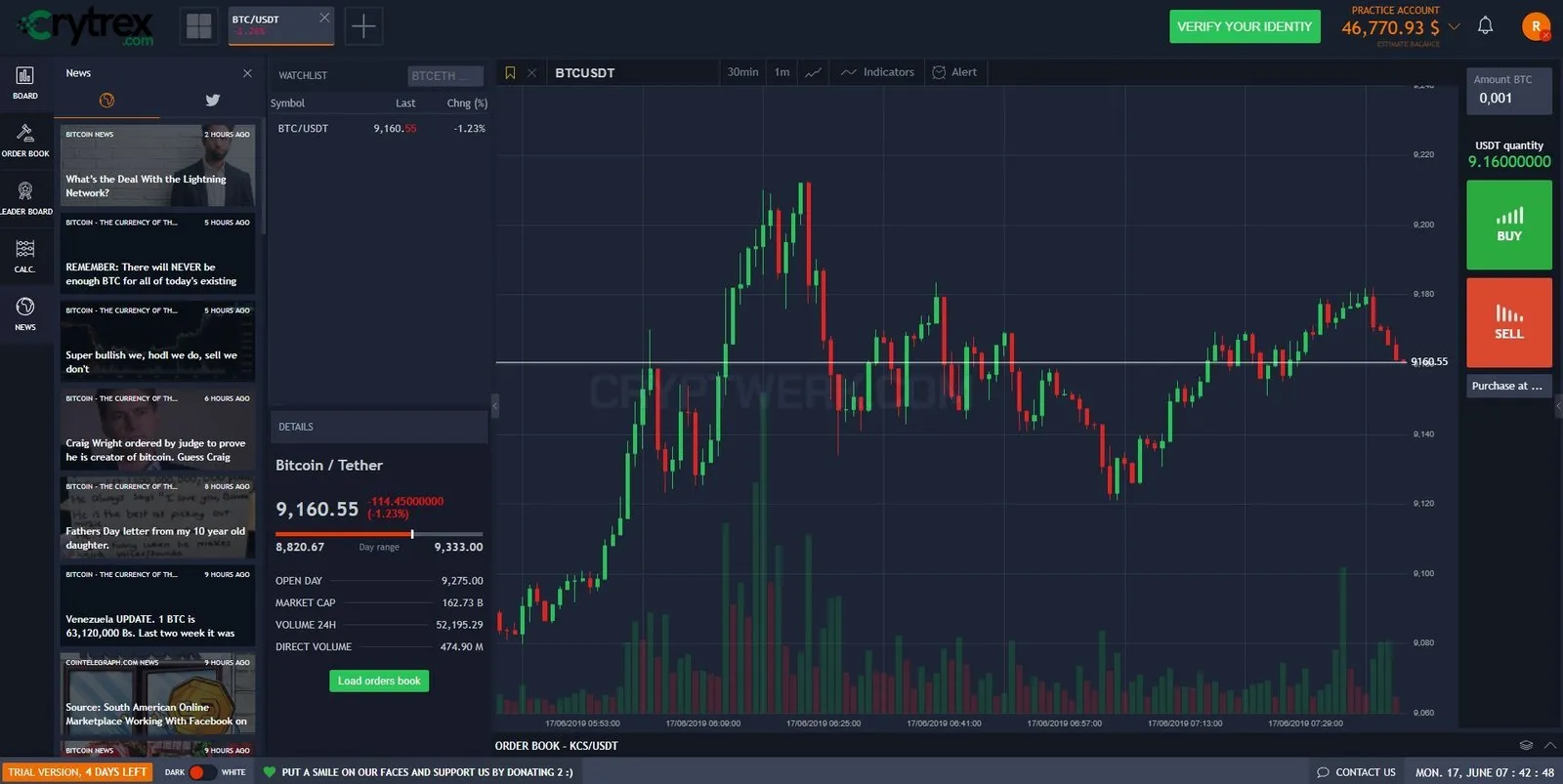This screenshot has height=784, width=1563.
Task: Open the Board sidebar section
Action: (x=25, y=82)
